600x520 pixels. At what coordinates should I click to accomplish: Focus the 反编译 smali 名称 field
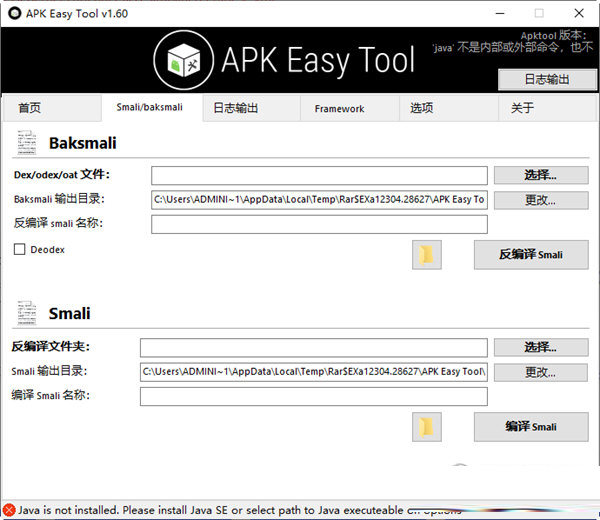[x=320, y=224]
